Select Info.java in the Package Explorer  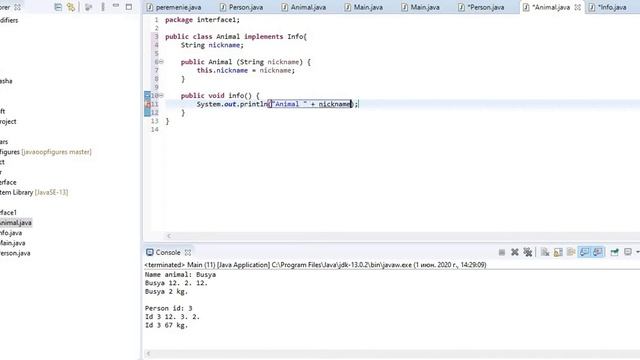click(x=11, y=233)
